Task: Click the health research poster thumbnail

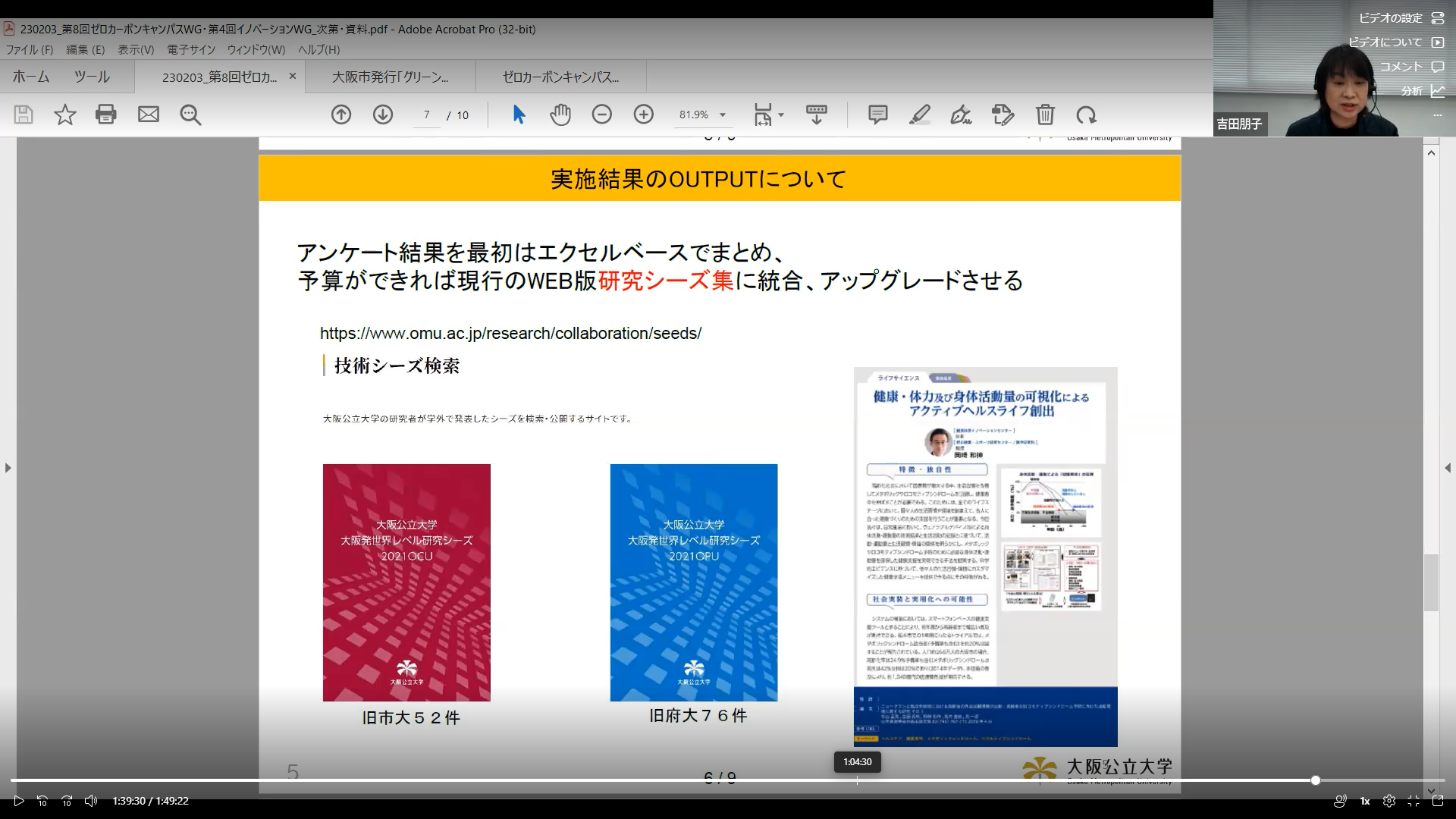Action: point(986,557)
